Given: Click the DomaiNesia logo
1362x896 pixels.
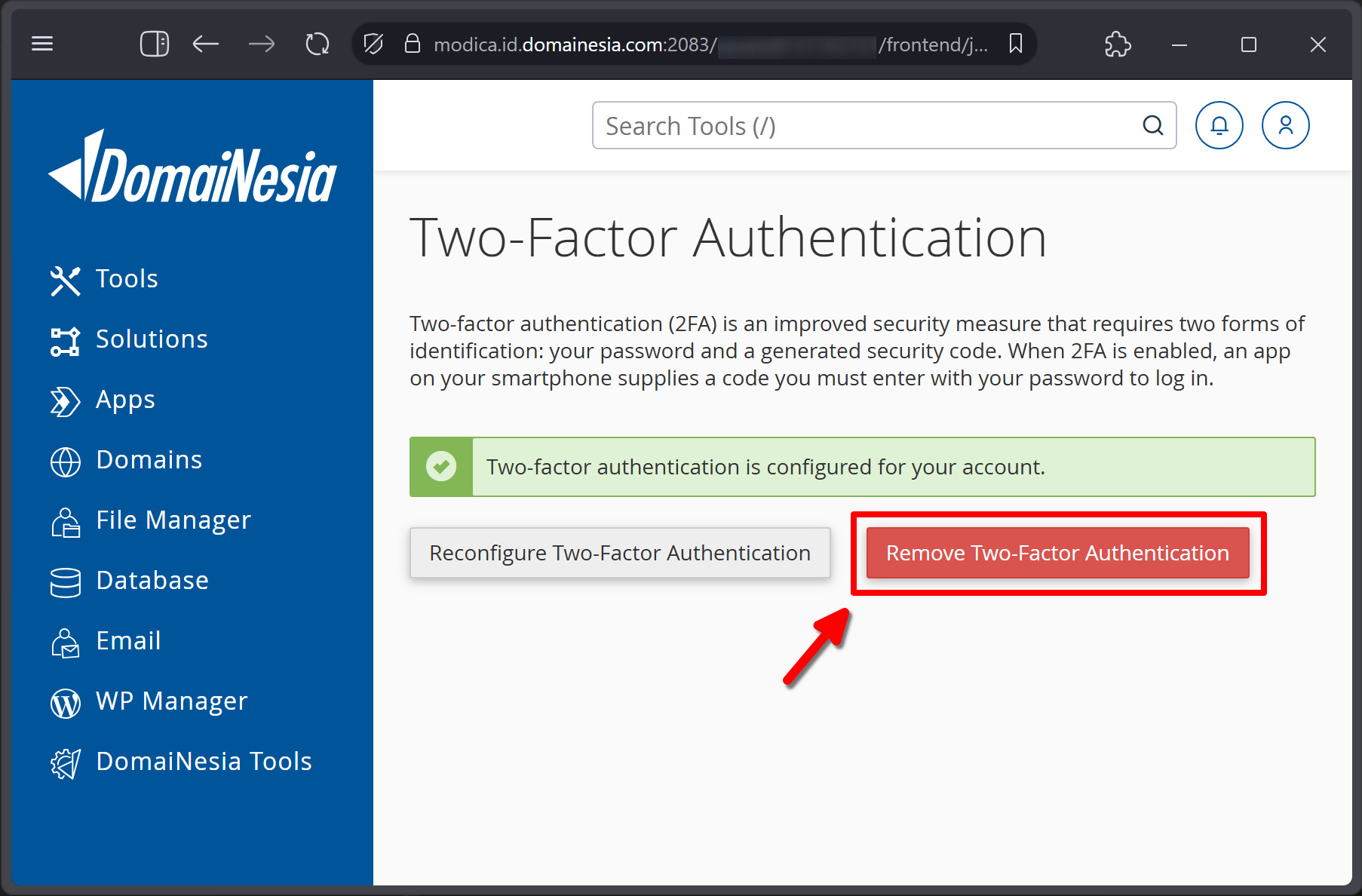Looking at the screenshot, I should [192, 166].
